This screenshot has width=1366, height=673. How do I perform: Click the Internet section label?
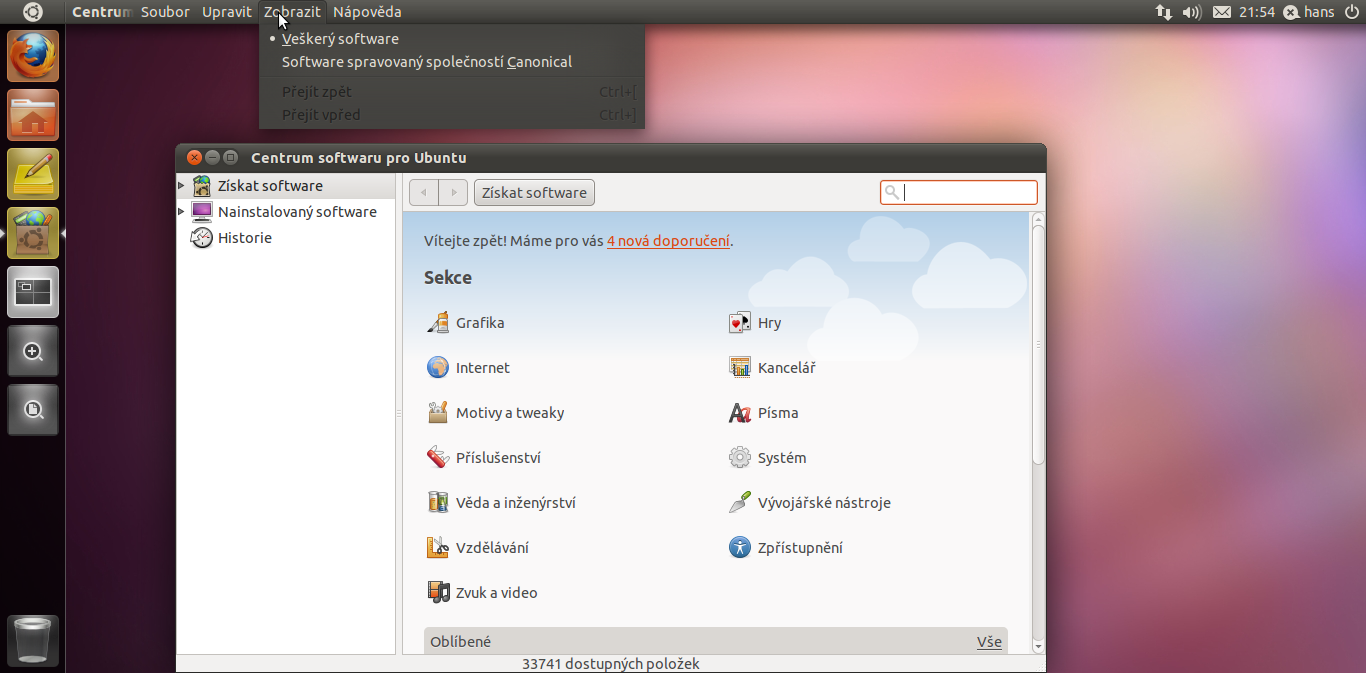483,368
